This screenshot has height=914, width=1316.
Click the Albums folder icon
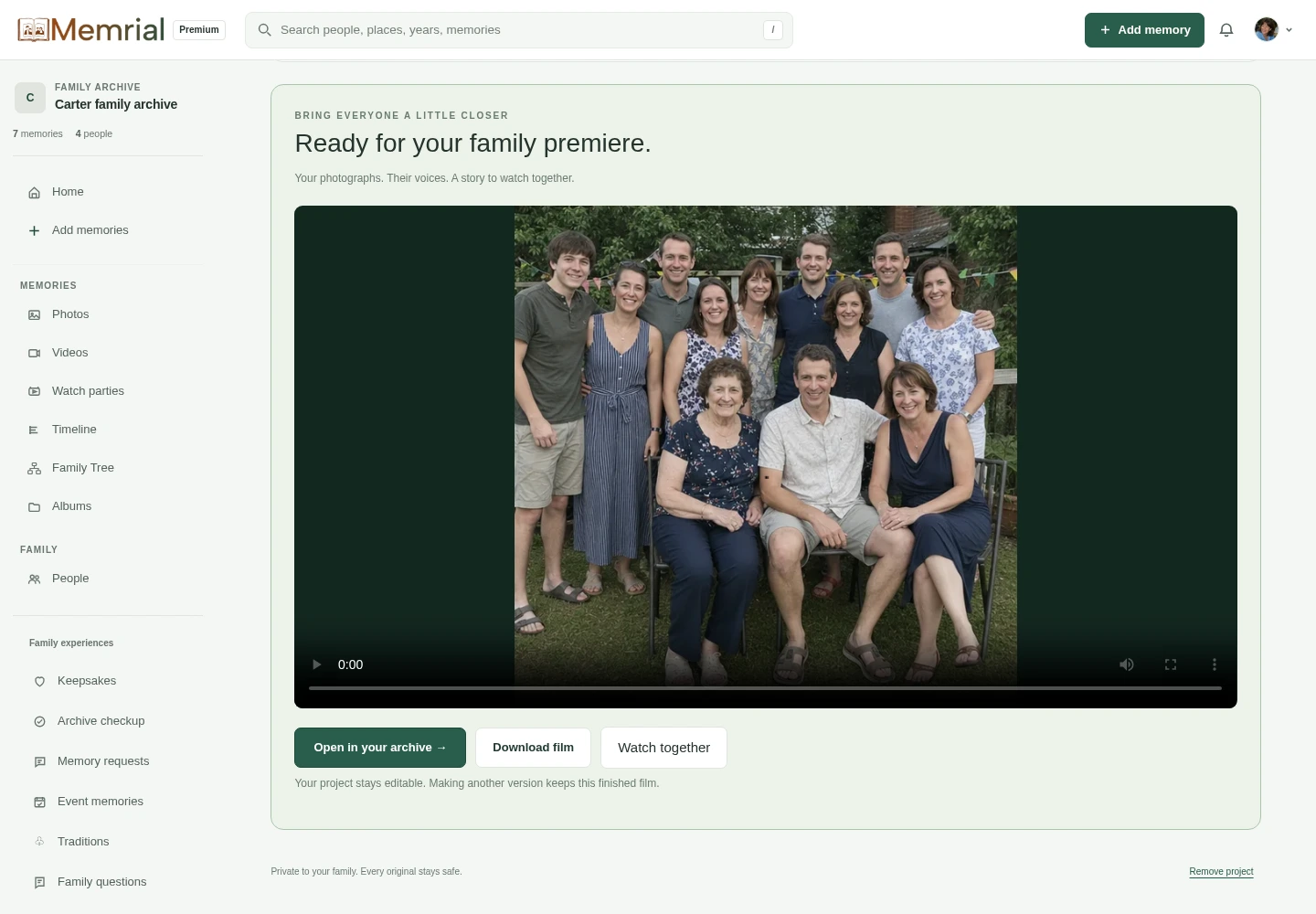[x=34, y=506]
